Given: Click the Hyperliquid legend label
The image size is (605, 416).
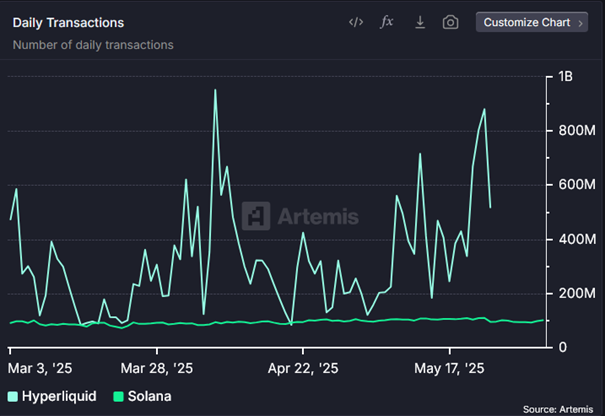Looking at the screenshot, I should click(x=59, y=396).
